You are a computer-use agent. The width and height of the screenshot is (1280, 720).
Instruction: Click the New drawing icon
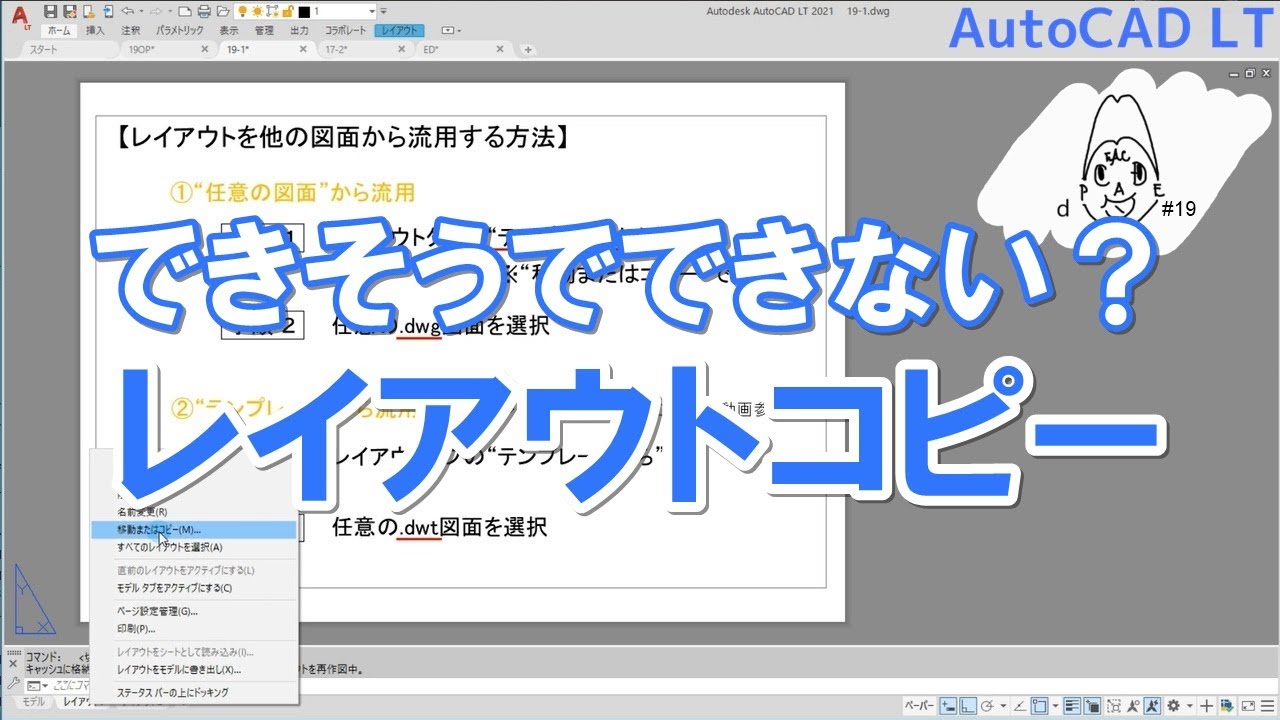[184, 11]
